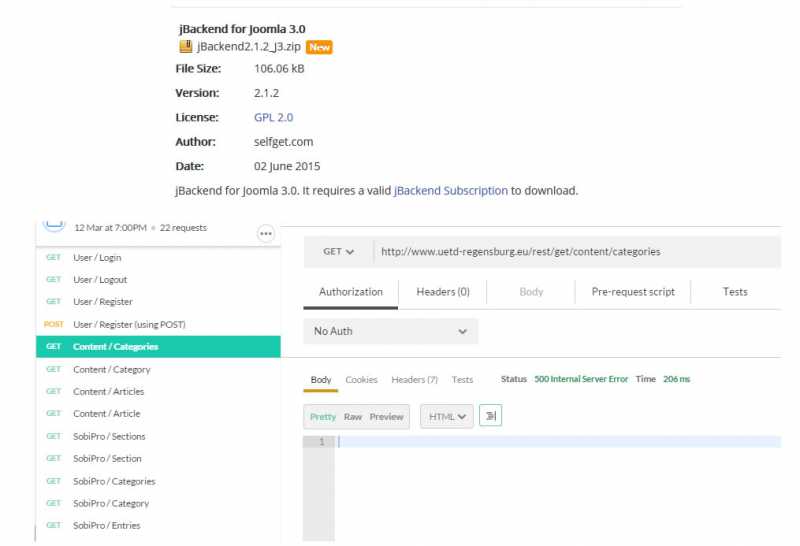Click the 206 ms response time value
Image resolution: width=800 pixels, height=546 pixels.
[x=677, y=379]
